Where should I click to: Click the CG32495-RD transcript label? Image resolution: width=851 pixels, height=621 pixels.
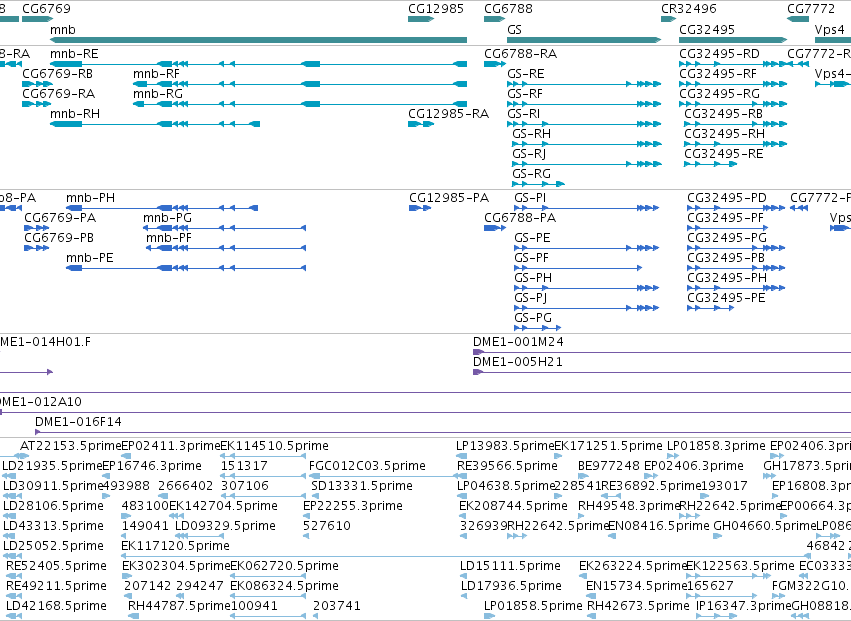[x=719, y=54]
